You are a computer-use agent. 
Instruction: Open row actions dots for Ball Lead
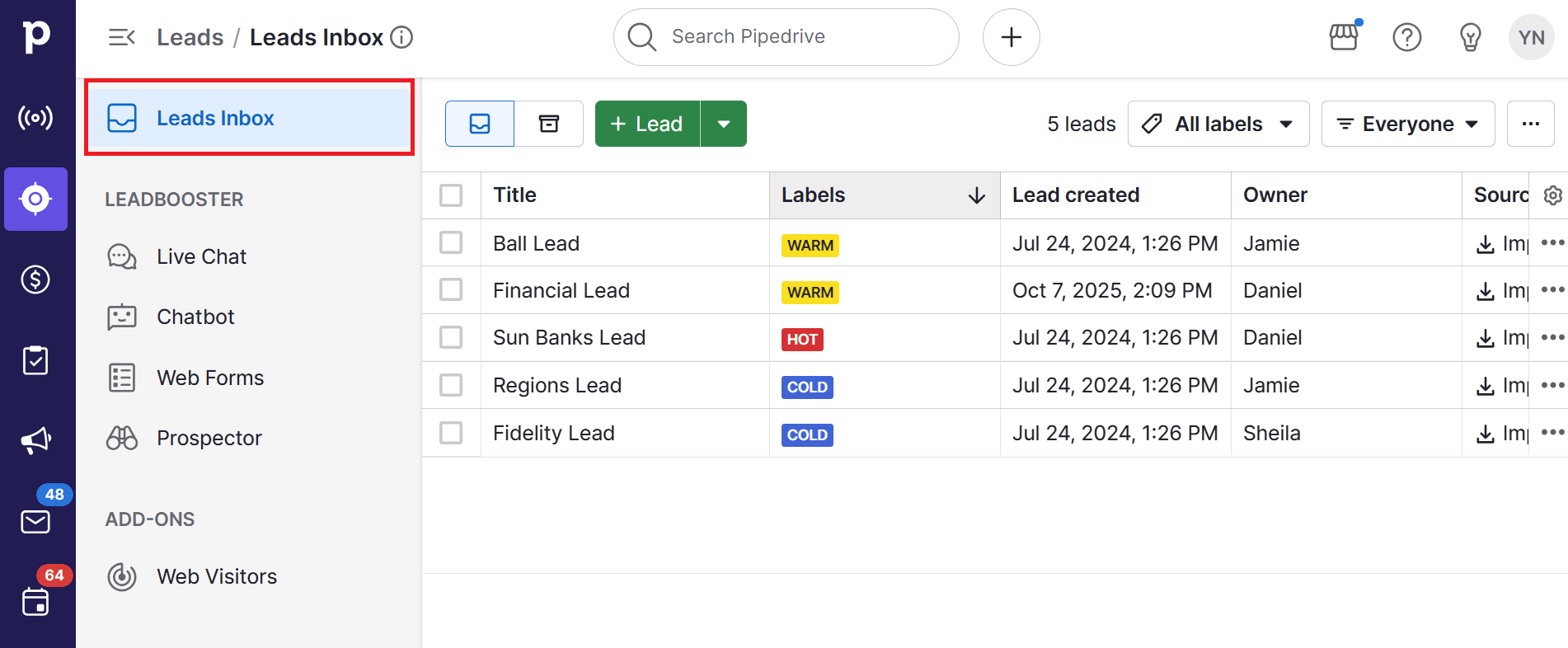1553,242
